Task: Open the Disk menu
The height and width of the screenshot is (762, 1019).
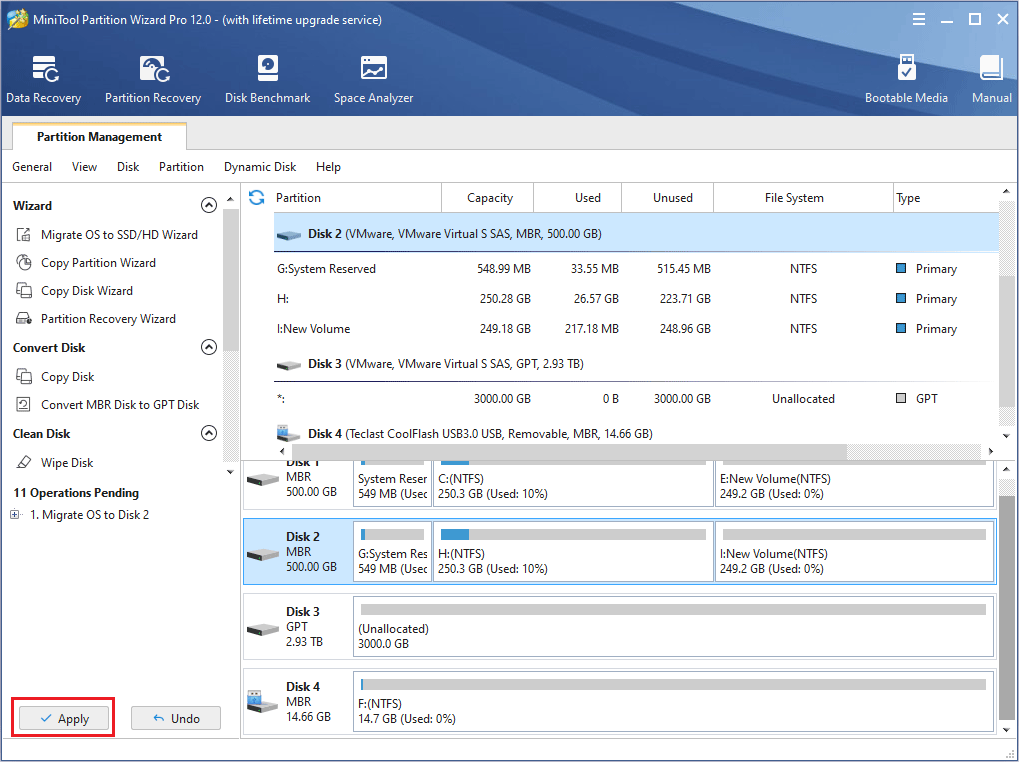Action: [x=128, y=167]
